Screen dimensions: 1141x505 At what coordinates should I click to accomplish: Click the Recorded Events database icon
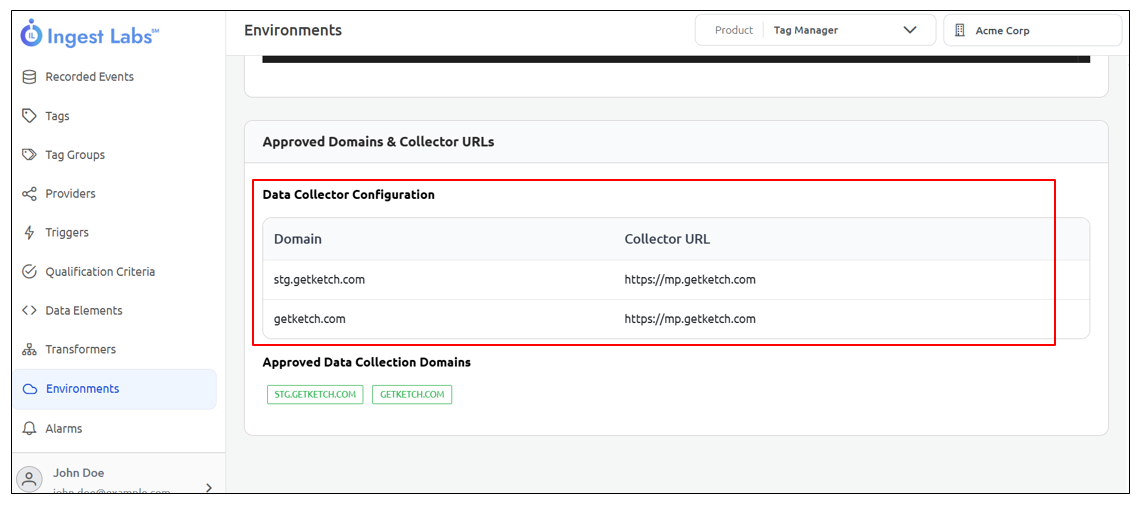pos(29,77)
